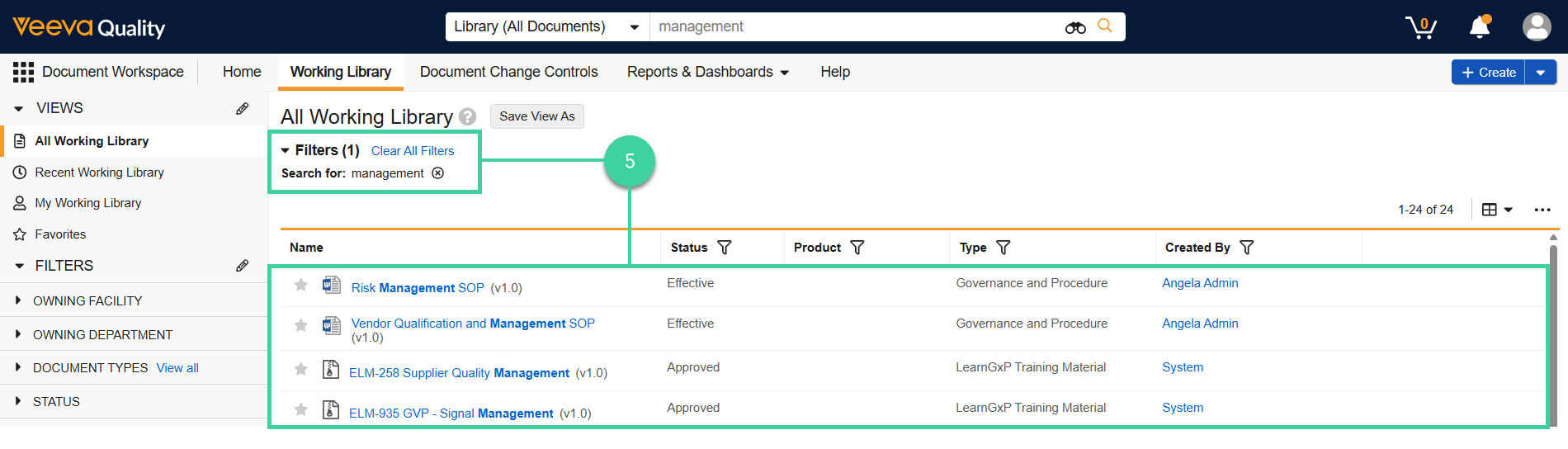The width and height of the screenshot is (1568, 449).
Task: Remove the management search filter
Action: tap(438, 173)
